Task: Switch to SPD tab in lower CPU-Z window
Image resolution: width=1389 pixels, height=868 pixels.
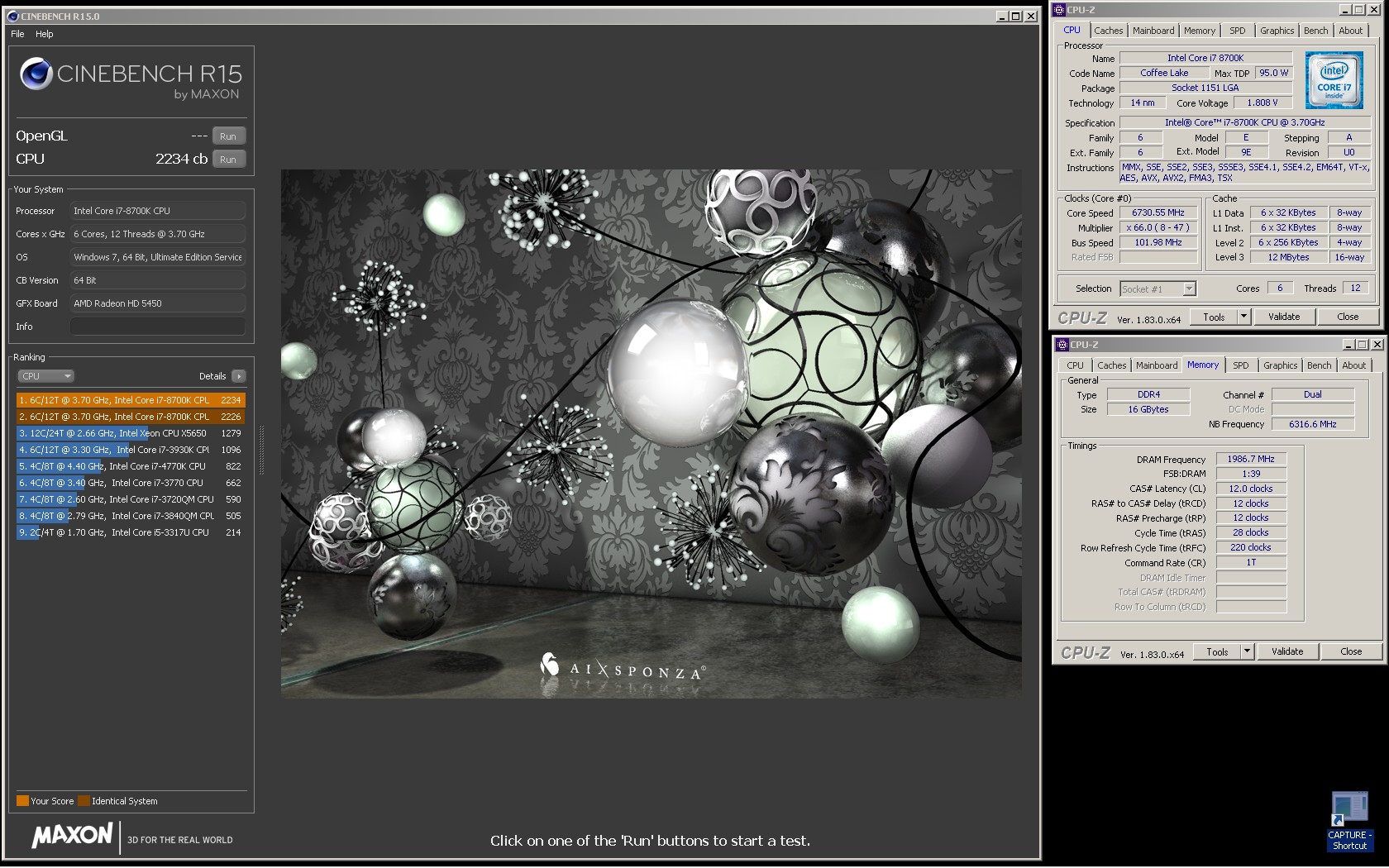Action: (1241, 365)
